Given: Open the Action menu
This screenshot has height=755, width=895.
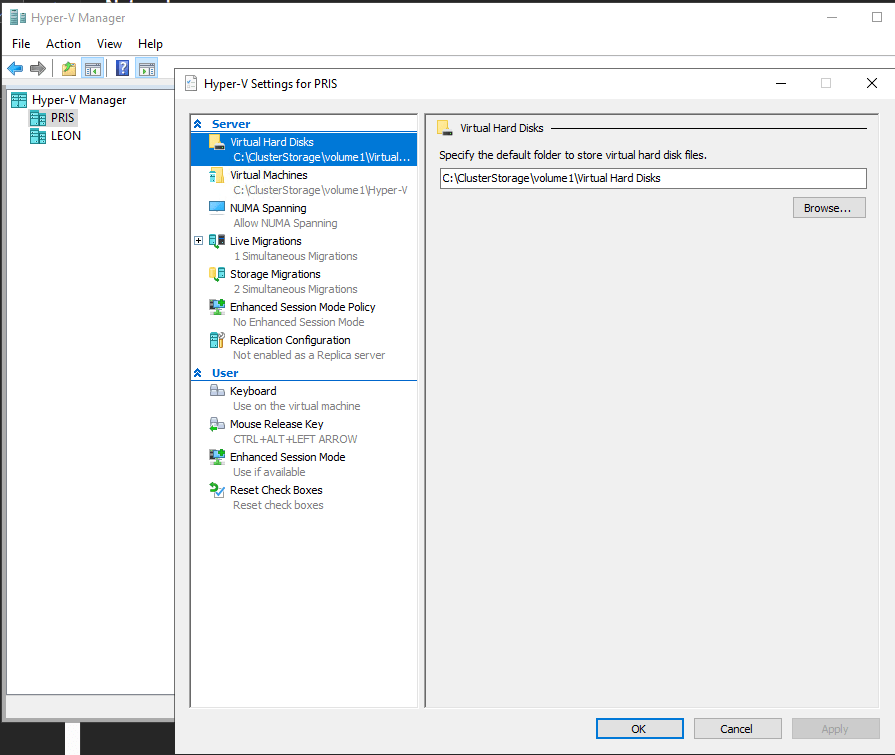Looking at the screenshot, I should pyautogui.click(x=63, y=44).
